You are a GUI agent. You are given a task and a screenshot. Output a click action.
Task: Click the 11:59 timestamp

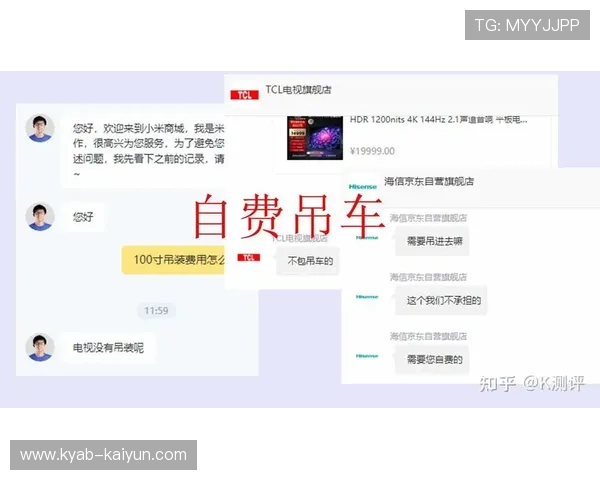(156, 310)
